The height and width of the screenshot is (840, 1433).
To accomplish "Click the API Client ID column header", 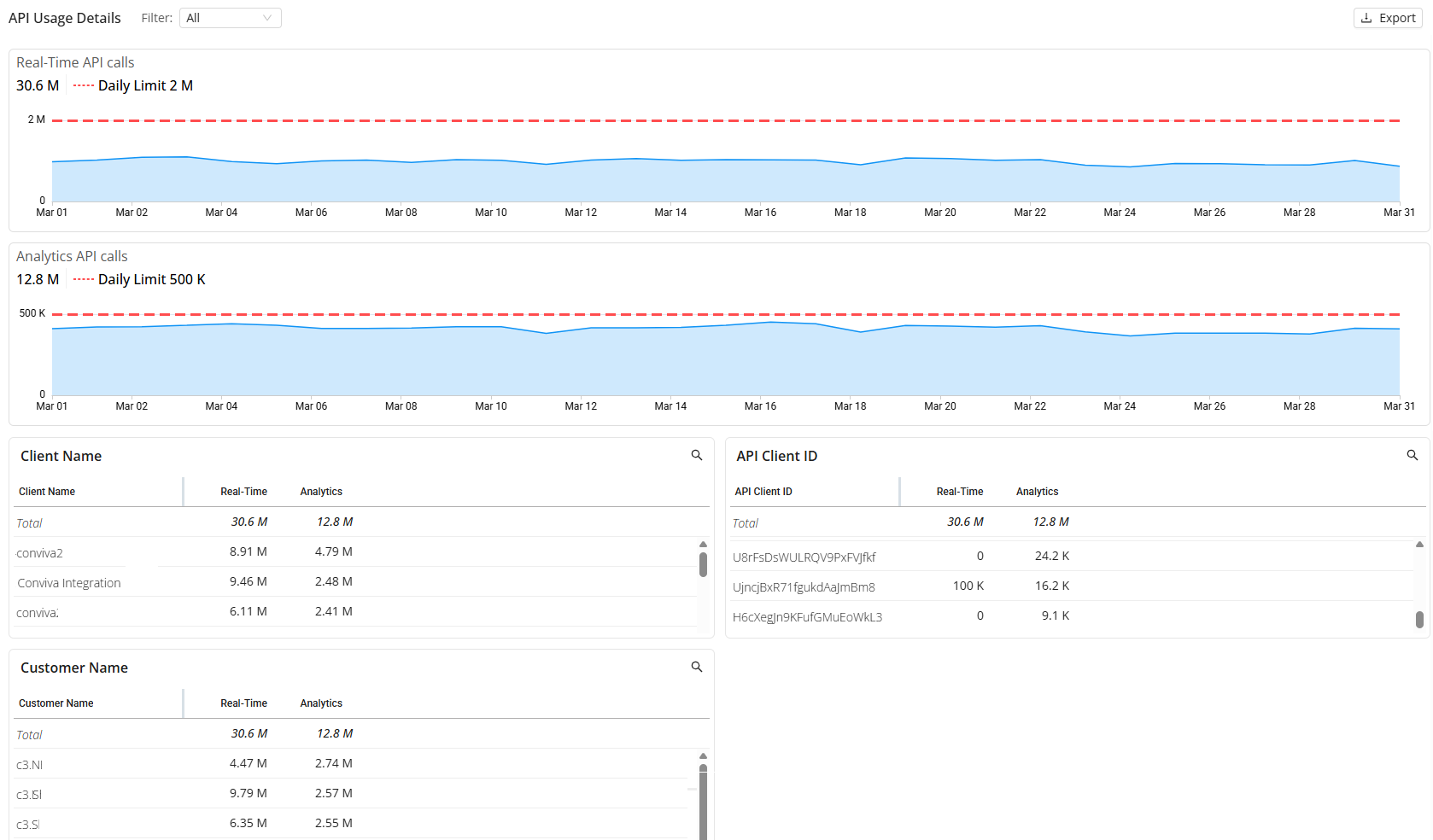I will tap(763, 492).
